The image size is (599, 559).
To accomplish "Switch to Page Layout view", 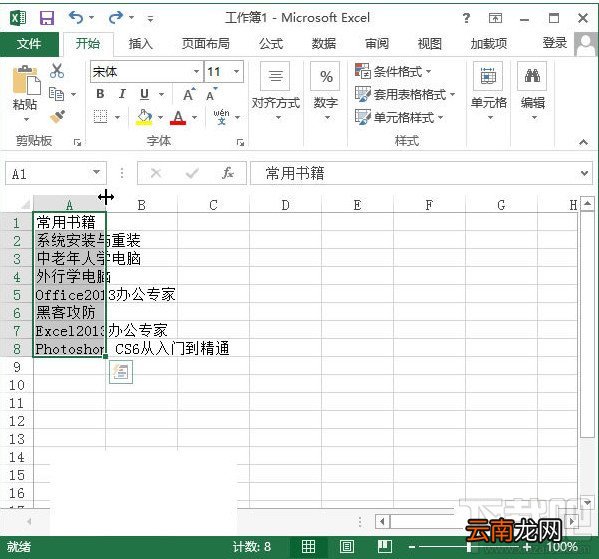I will (x=346, y=547).
